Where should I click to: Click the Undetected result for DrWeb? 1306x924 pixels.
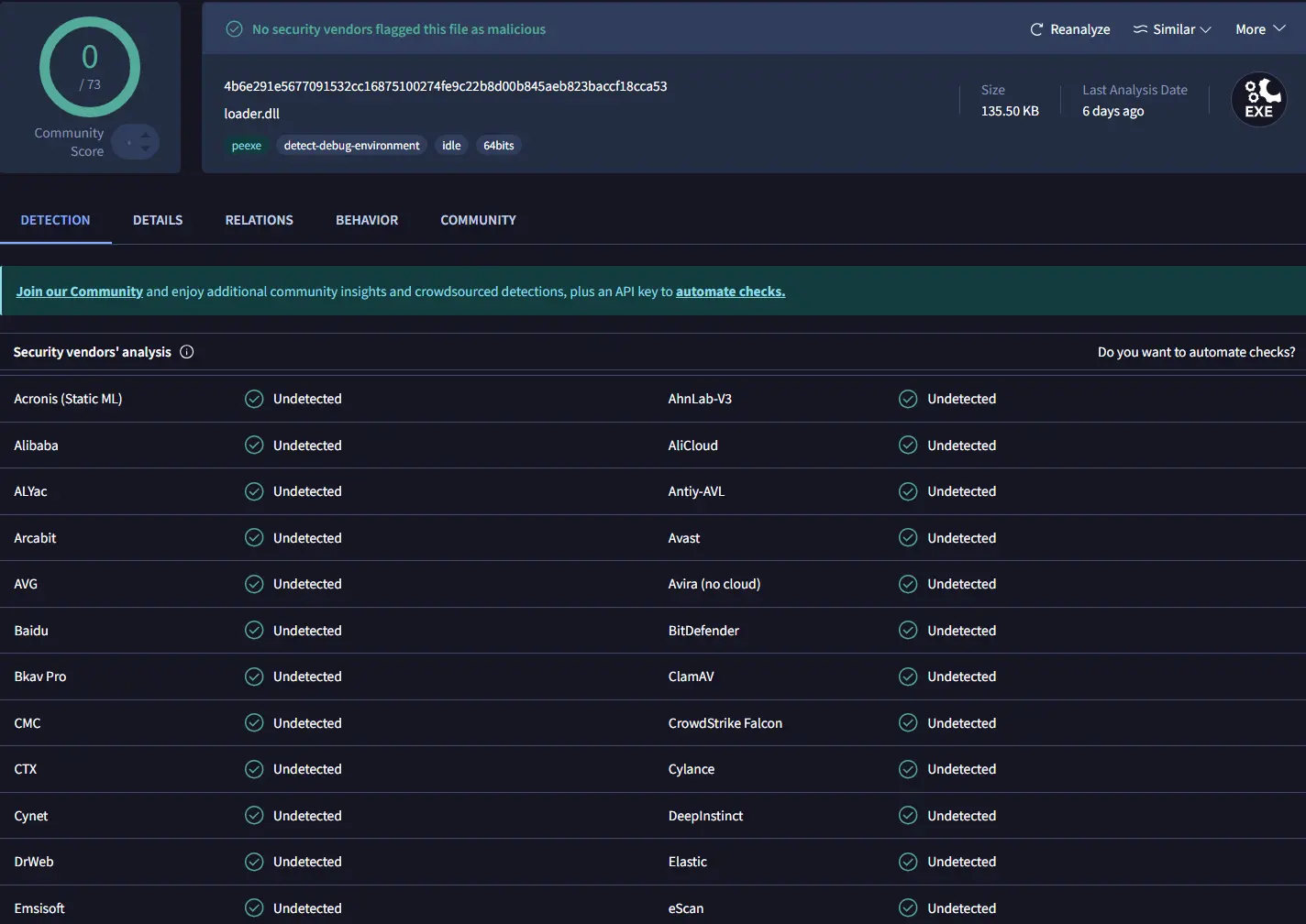pyautogui.click(x=307, y=862)
